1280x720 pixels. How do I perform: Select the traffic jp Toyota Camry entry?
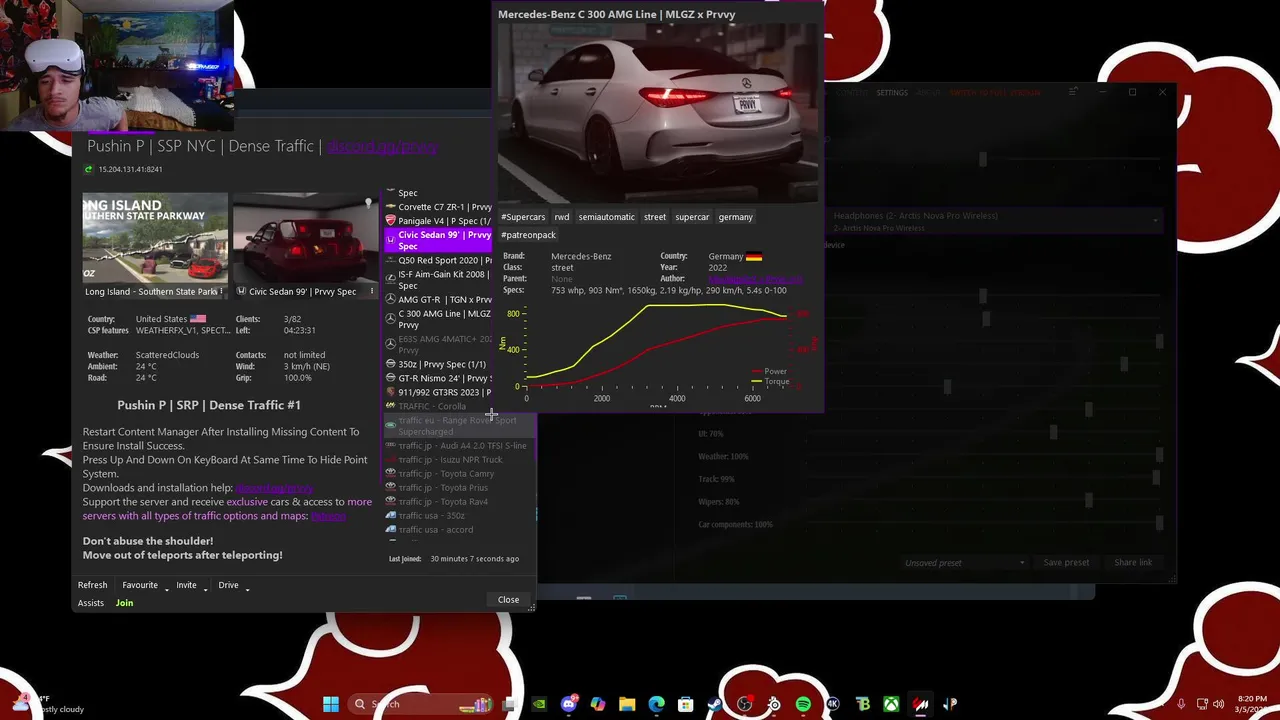(460, 474)
